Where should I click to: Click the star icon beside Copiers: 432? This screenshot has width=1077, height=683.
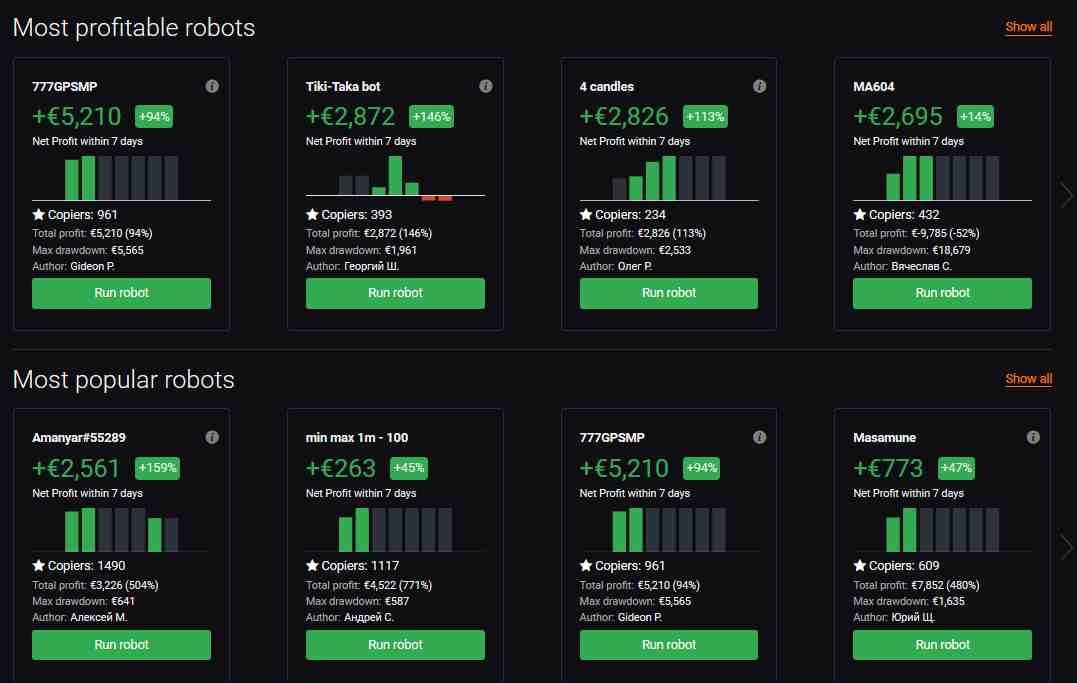click(859, 214)
